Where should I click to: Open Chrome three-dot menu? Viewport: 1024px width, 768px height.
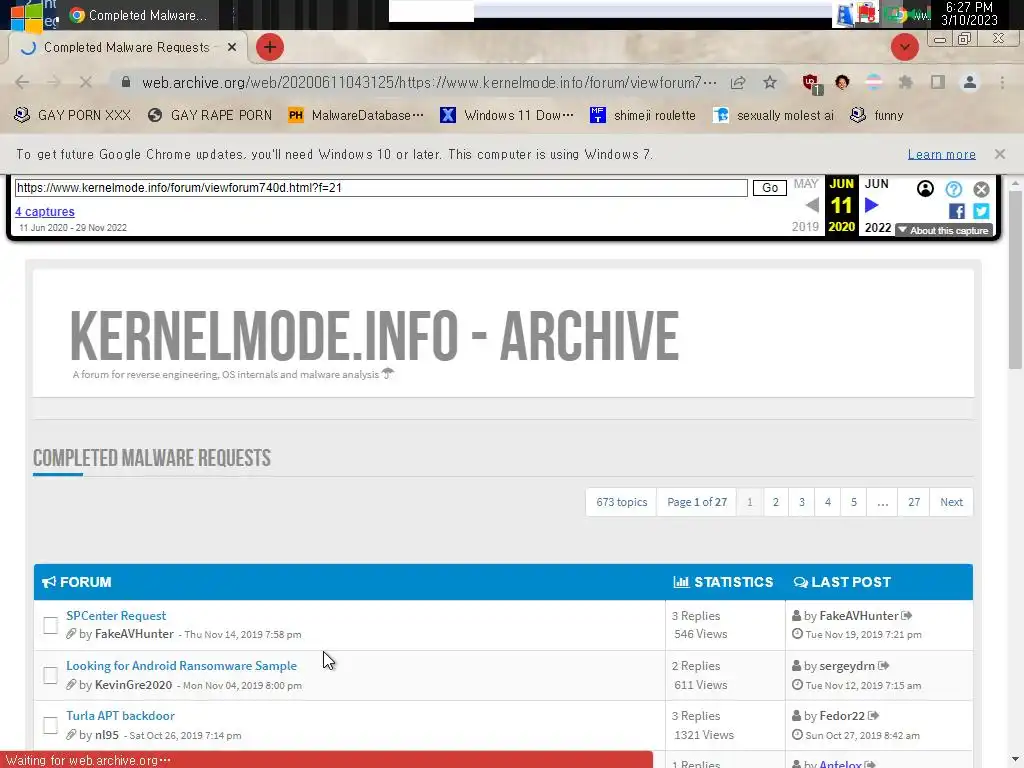pos(1002,82)
